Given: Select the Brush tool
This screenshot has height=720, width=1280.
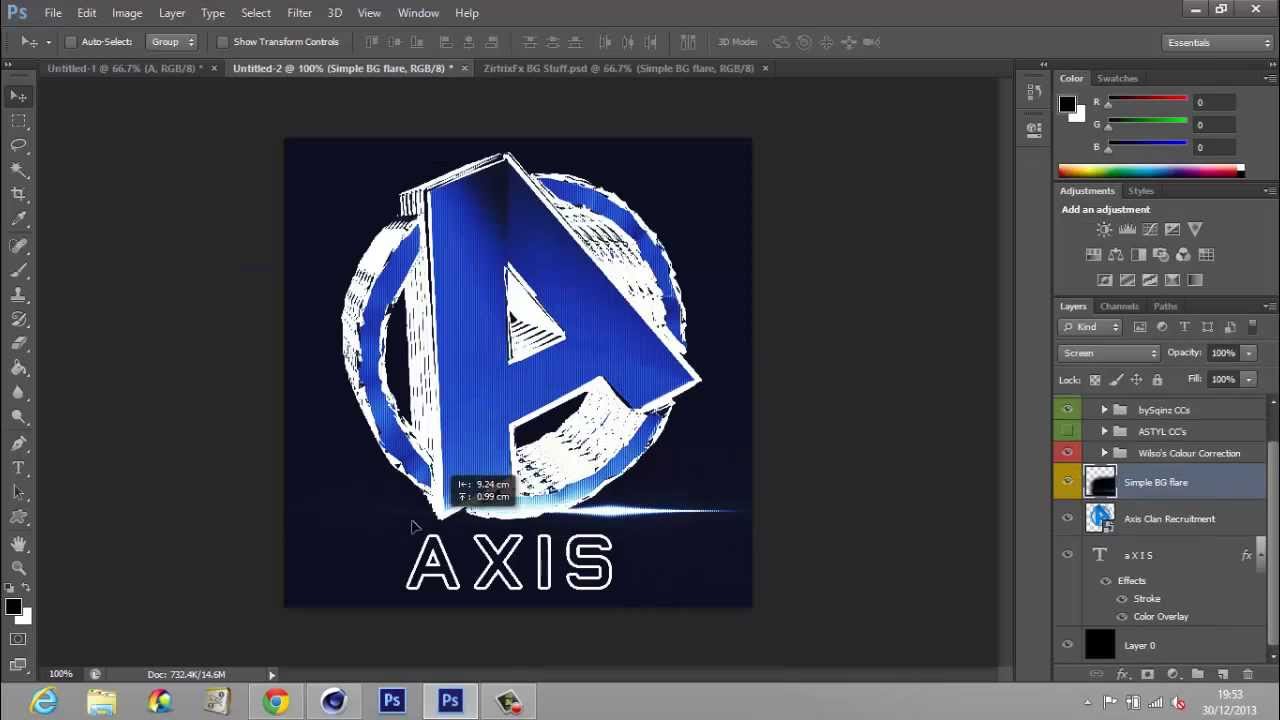Looking at the screenshot, I should (x=19, y=270).
